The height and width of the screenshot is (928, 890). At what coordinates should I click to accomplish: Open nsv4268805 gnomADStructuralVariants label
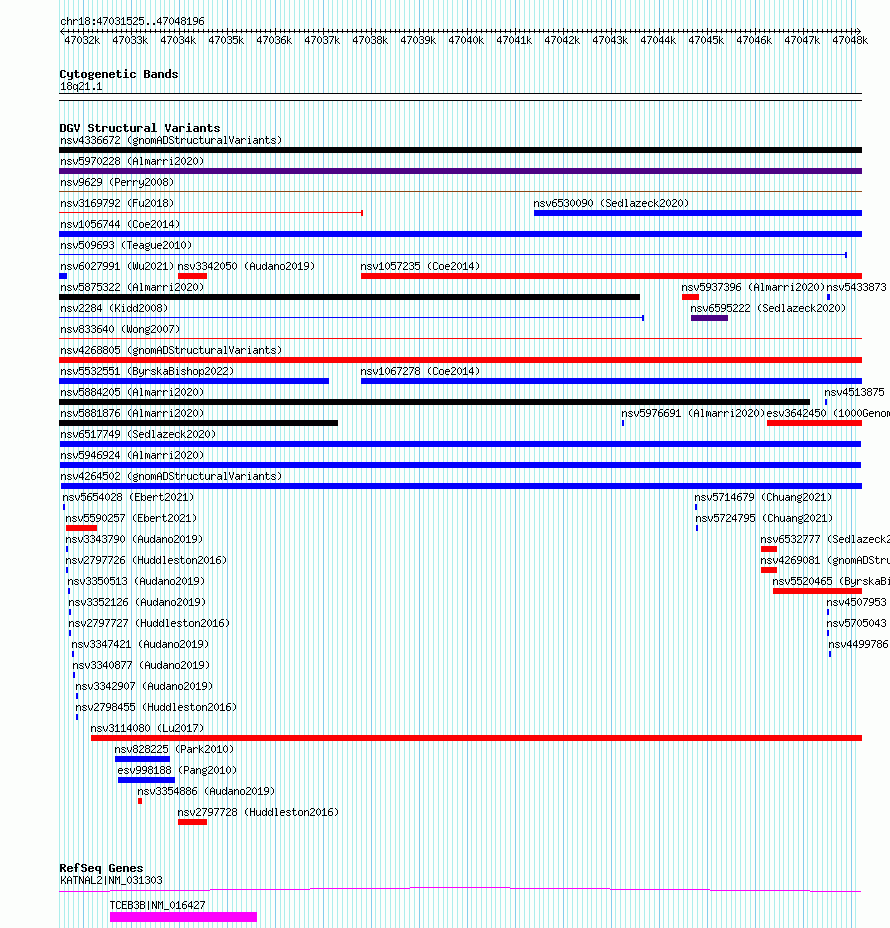(171, 350)
